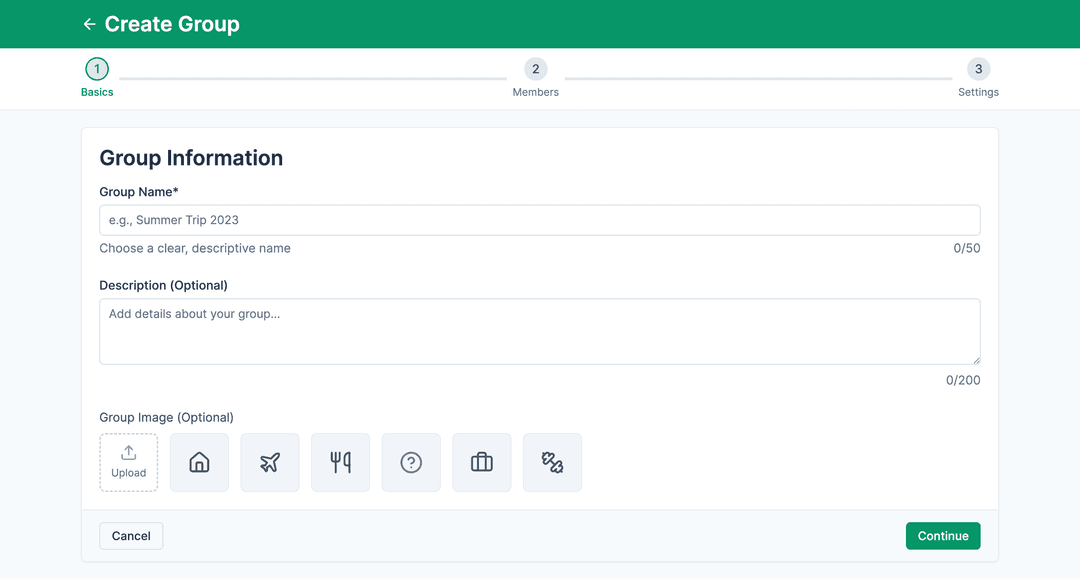Select the question mark group image icon
This screenshot has height=580, width=1080.
click(x=411, y=462)
